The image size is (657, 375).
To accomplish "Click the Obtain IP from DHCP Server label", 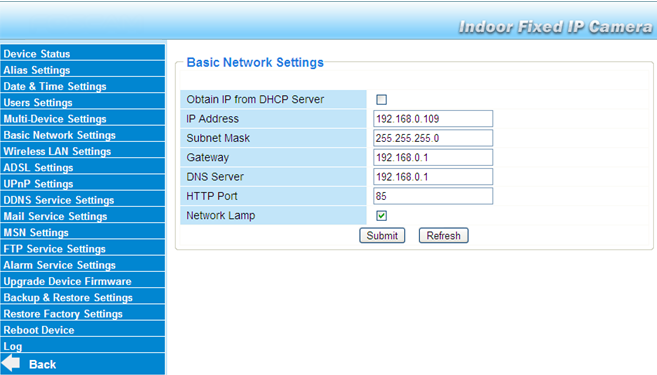I will (x=255, y=99).
